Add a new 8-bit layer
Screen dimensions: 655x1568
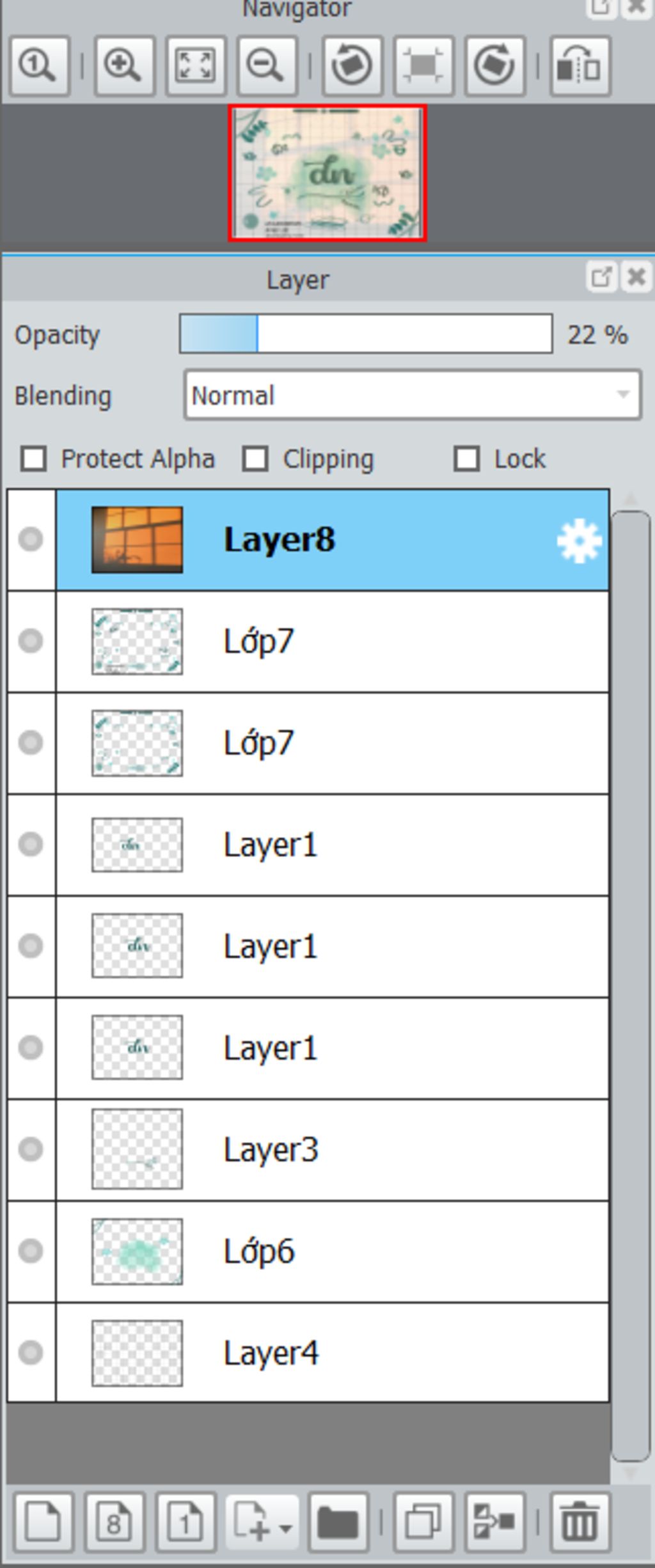tap(114, 1523)
